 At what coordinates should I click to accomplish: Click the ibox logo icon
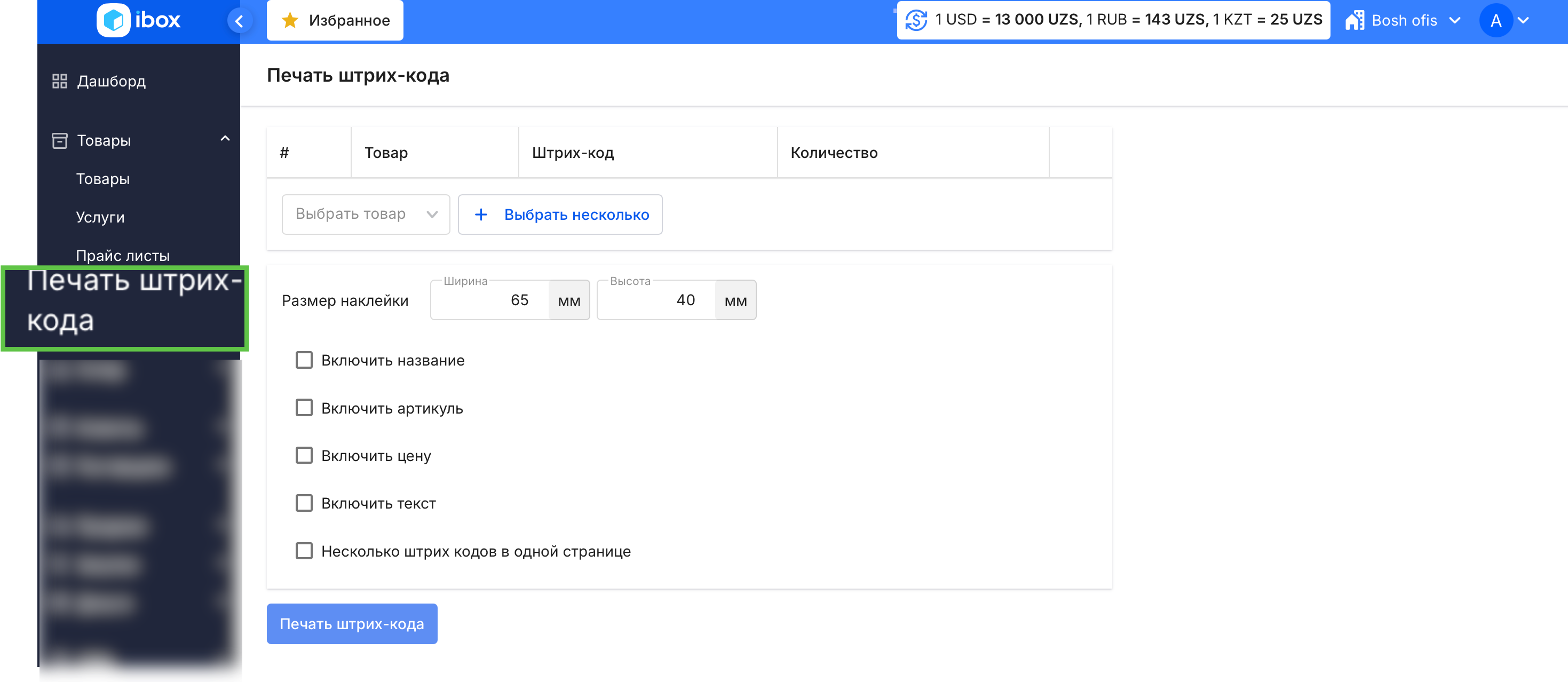coord(113,20)
